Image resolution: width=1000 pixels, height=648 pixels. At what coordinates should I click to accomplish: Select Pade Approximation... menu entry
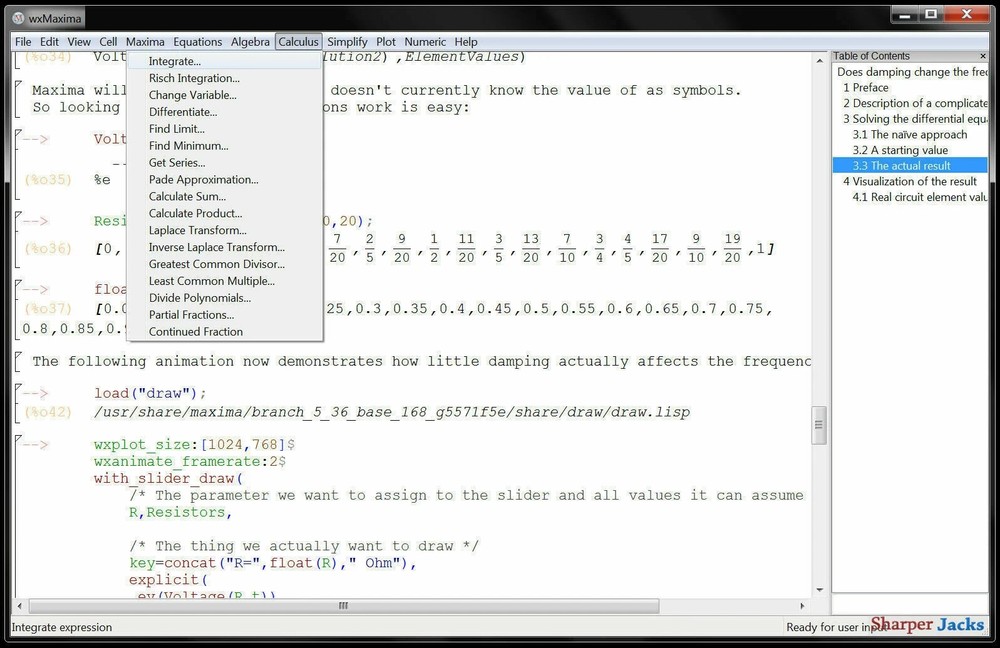[x=224, y=179]
